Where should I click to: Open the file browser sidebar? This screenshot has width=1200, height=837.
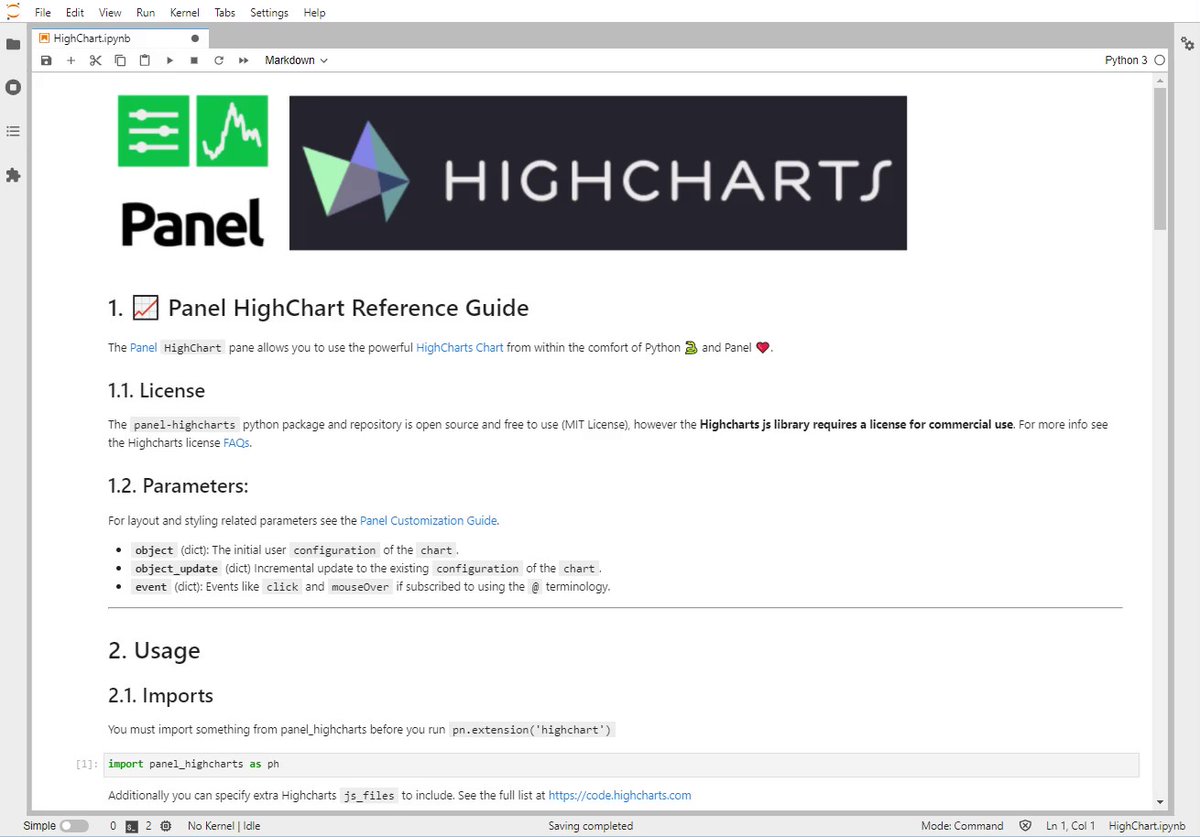click(14, 44)
